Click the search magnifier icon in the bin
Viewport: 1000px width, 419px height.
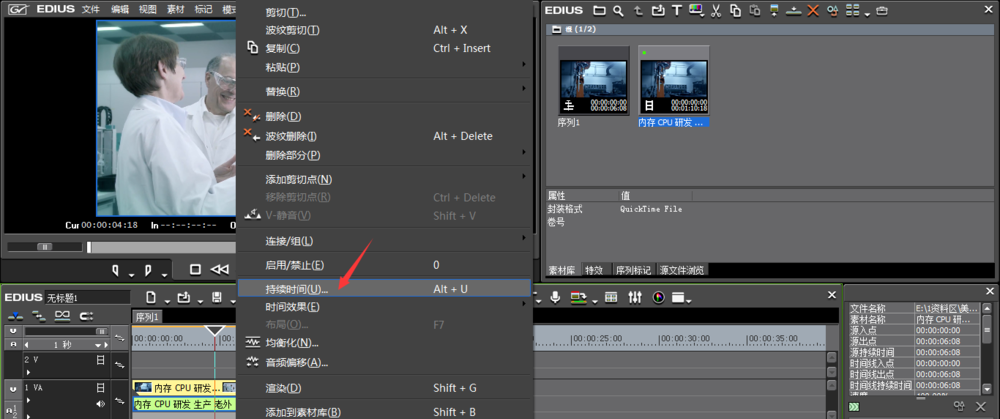click(x=618, y=10)
